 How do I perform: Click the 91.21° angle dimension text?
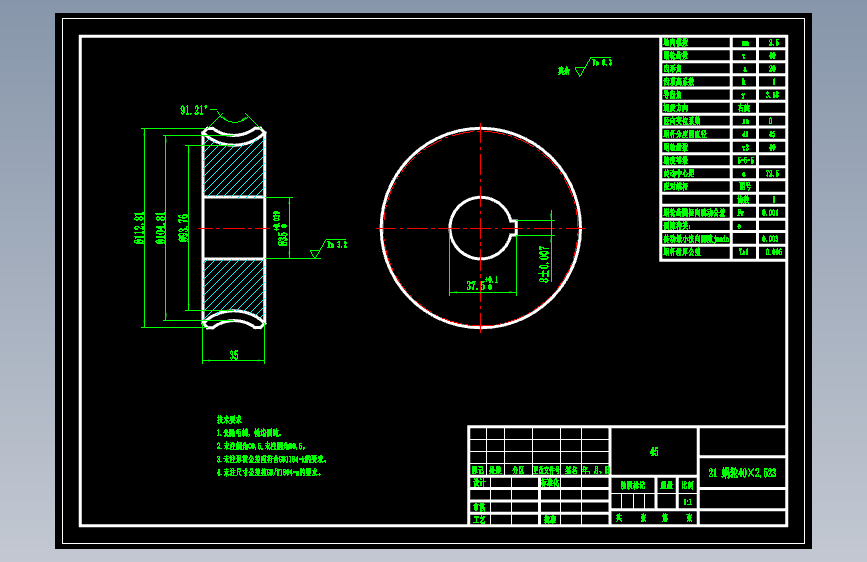pyautogui.click(x=194, y=110)
